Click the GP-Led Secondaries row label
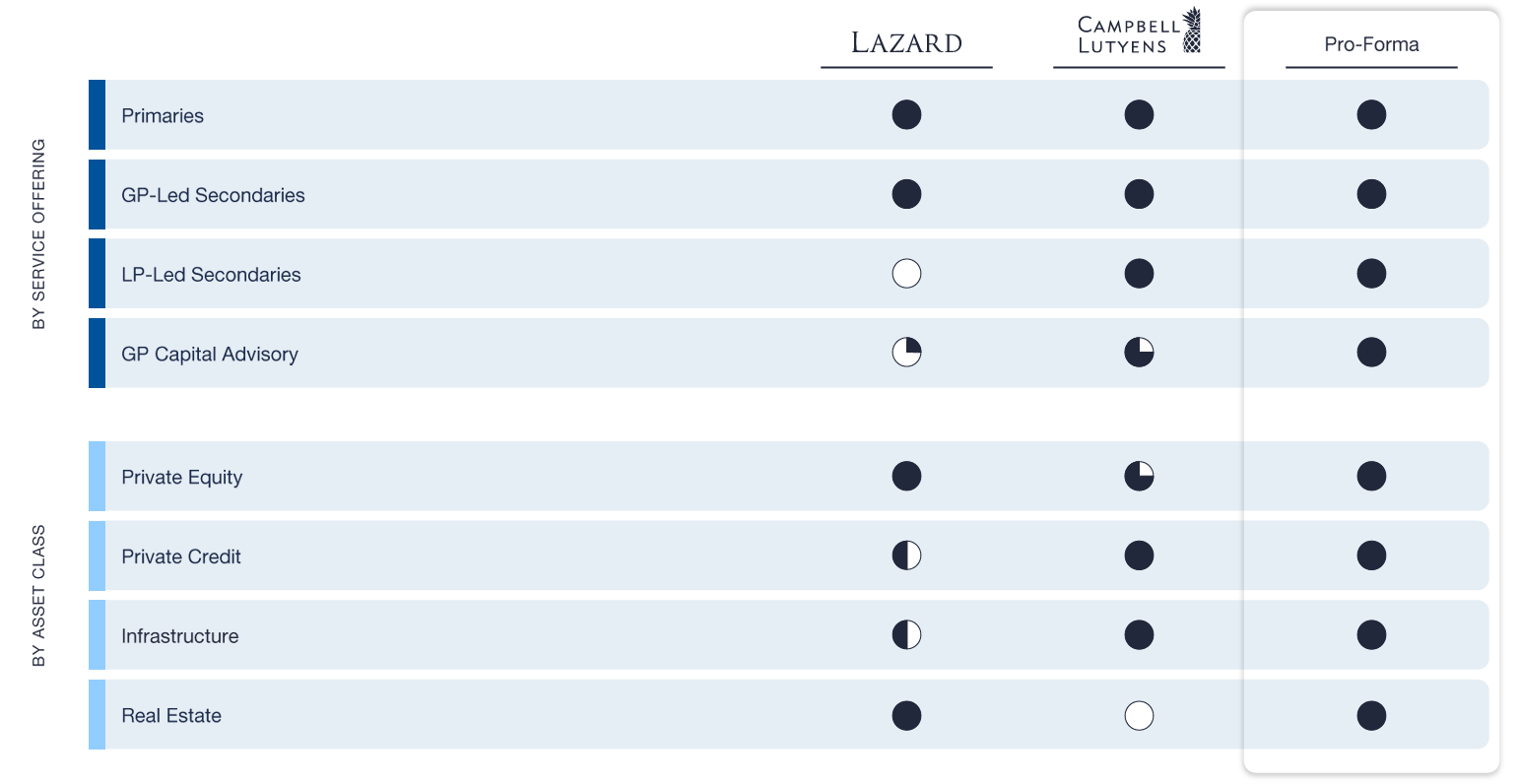 click(x=213, y=195)
